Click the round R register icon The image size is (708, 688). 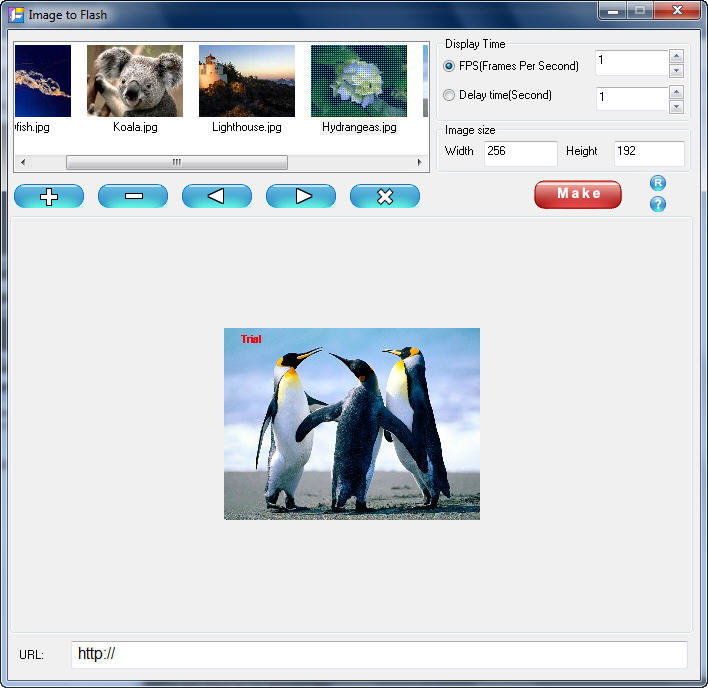coord(658,183)
